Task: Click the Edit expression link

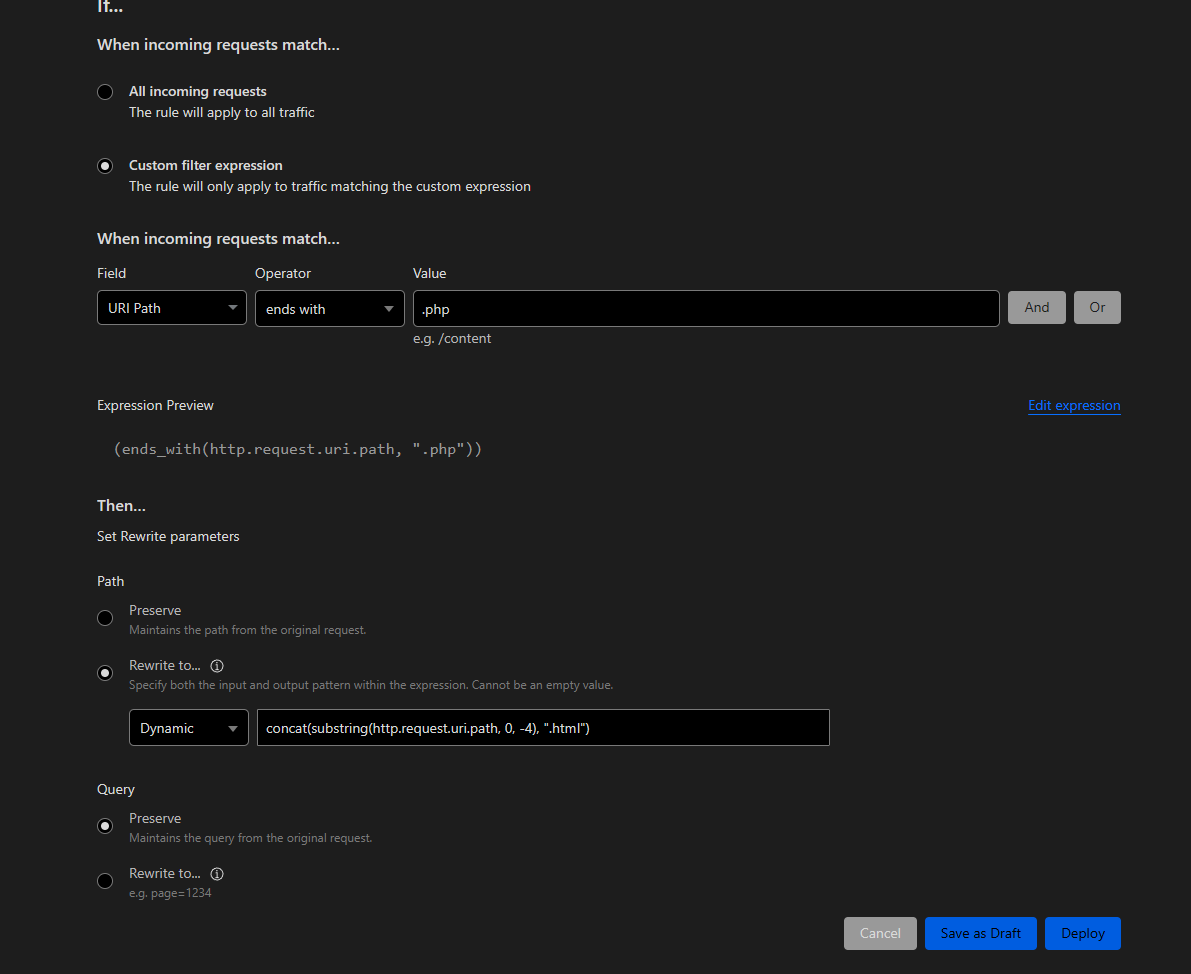Action: tap(1074, 405)
